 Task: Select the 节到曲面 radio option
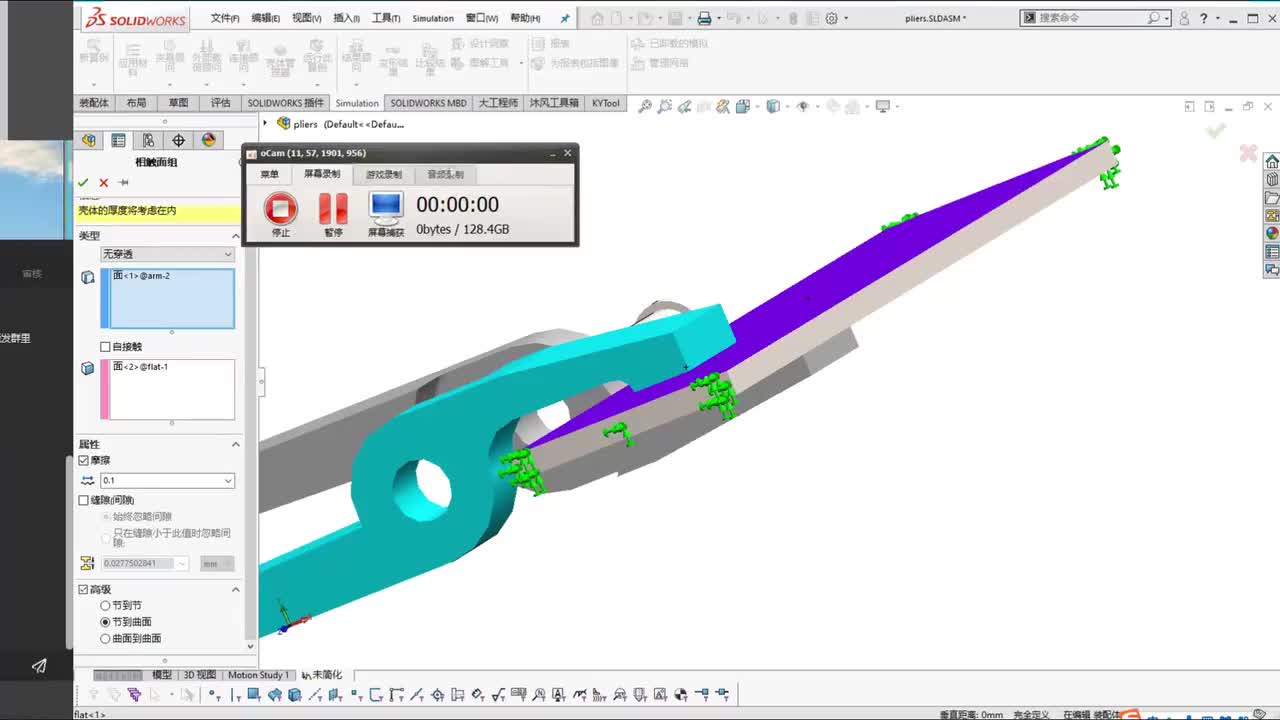point(105,622)
